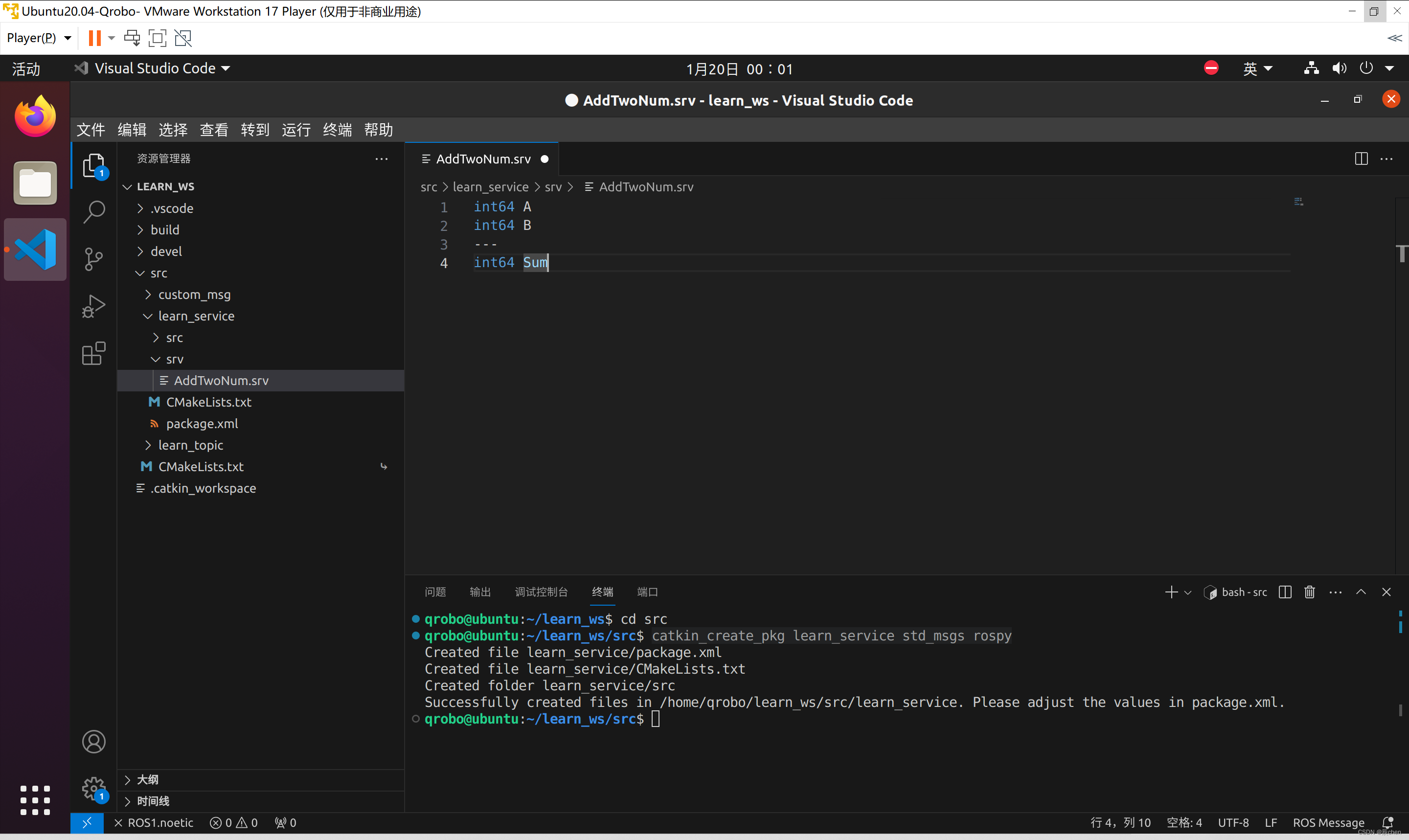This screenshot has width=1409, height=840.
Task: Toggle VMware unity mode icon
Action: click(183, 38)
